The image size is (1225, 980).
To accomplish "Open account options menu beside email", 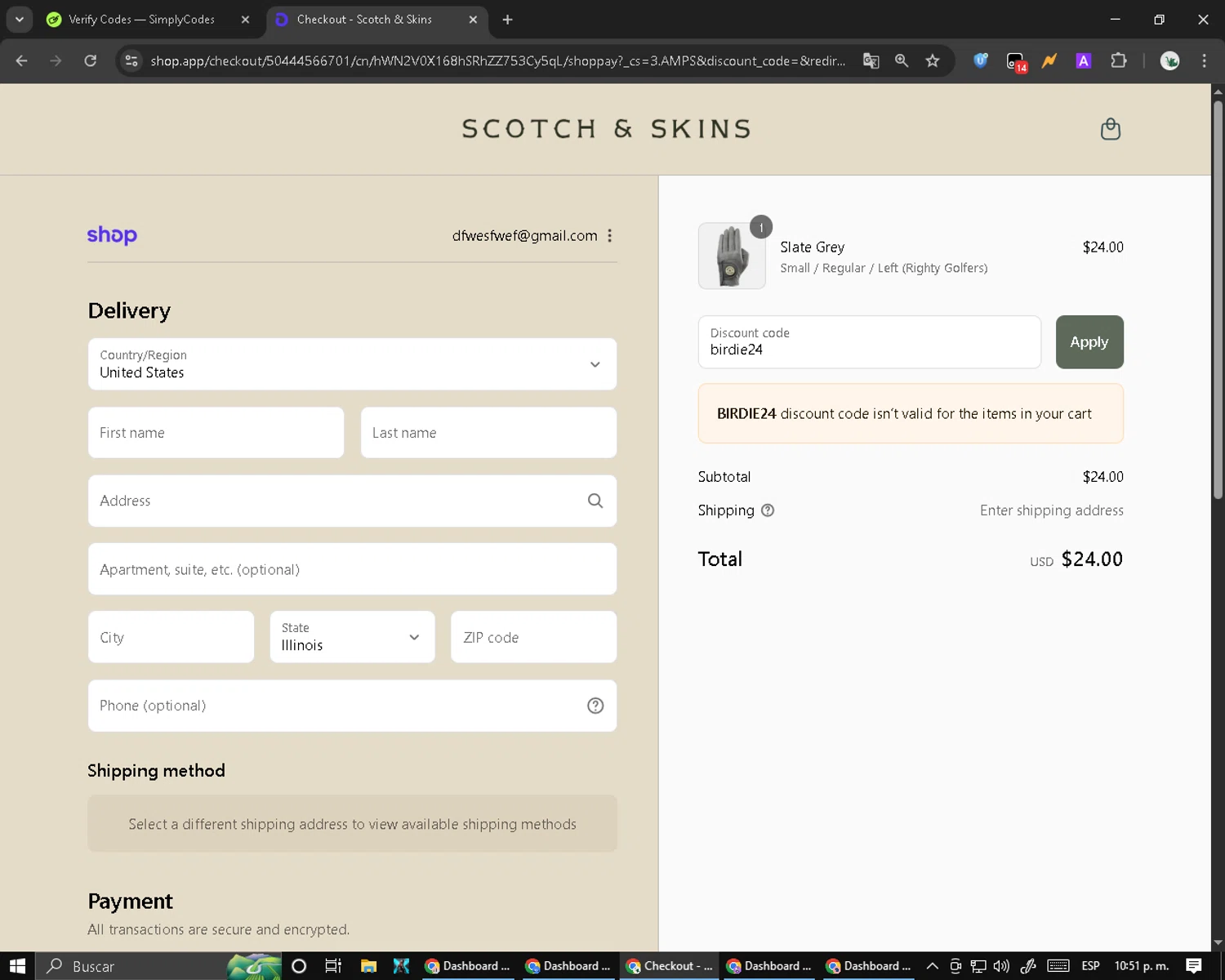I will 609,235.
